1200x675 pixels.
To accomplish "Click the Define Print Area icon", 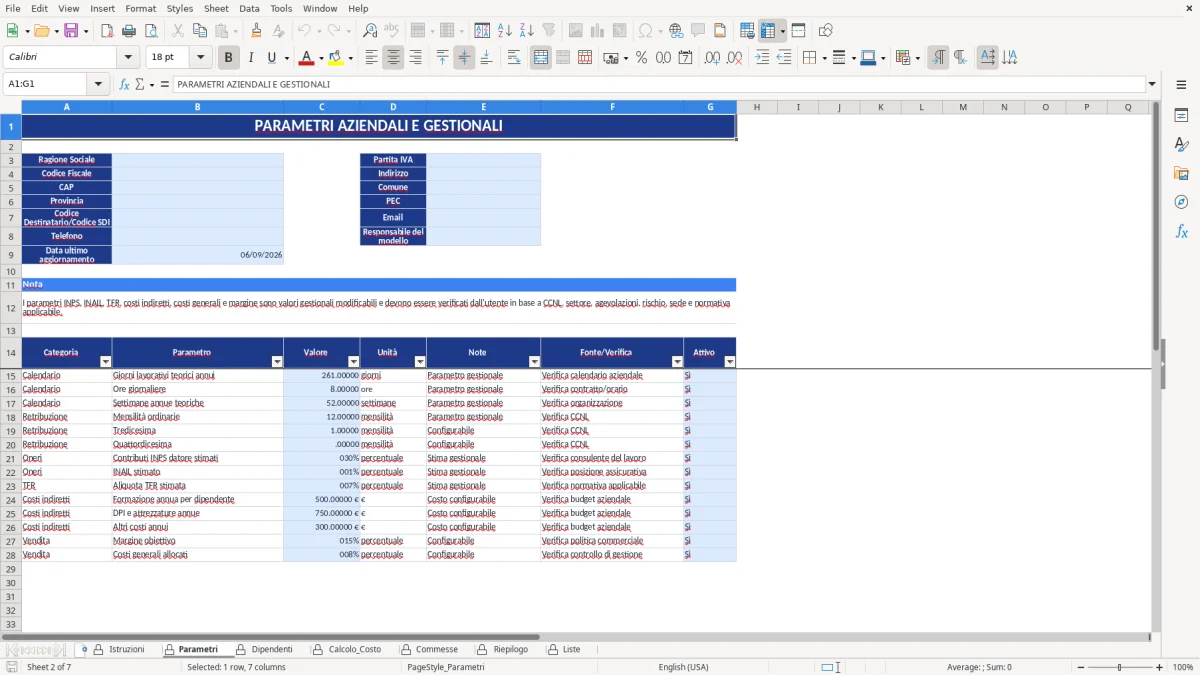I will pos(747,31).
